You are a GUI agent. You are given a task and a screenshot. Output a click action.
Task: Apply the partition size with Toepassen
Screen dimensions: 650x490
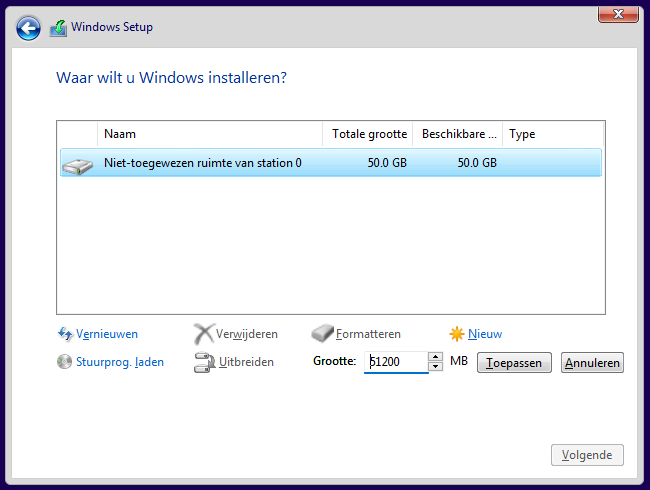[x=514, y=363]
